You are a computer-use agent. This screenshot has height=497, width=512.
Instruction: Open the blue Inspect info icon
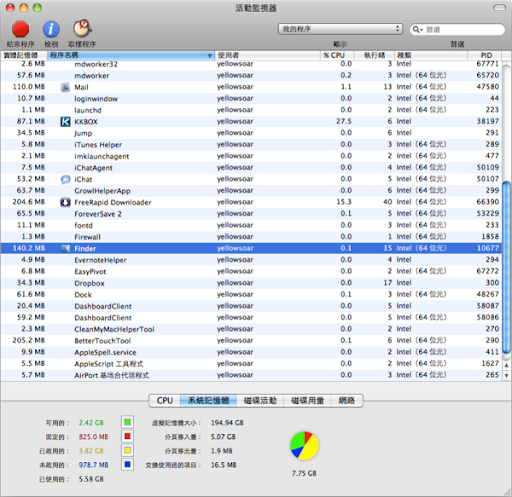click(x=51, y=29)
